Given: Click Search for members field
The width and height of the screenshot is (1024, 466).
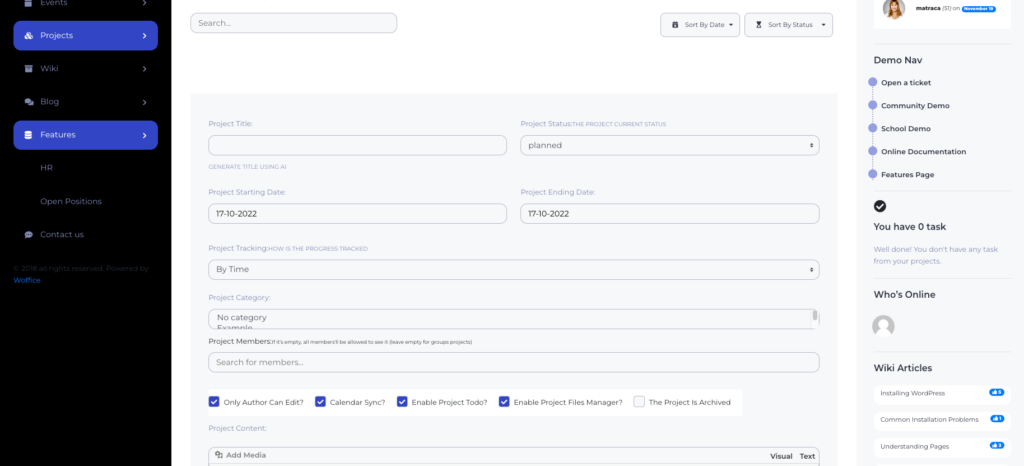Looking at the screenshot, I should 513,362.
